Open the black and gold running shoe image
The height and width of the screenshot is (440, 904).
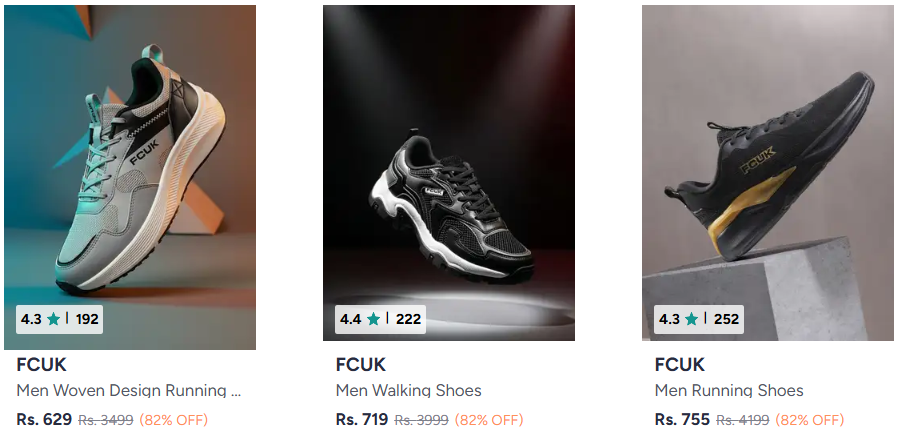point(768,173)
